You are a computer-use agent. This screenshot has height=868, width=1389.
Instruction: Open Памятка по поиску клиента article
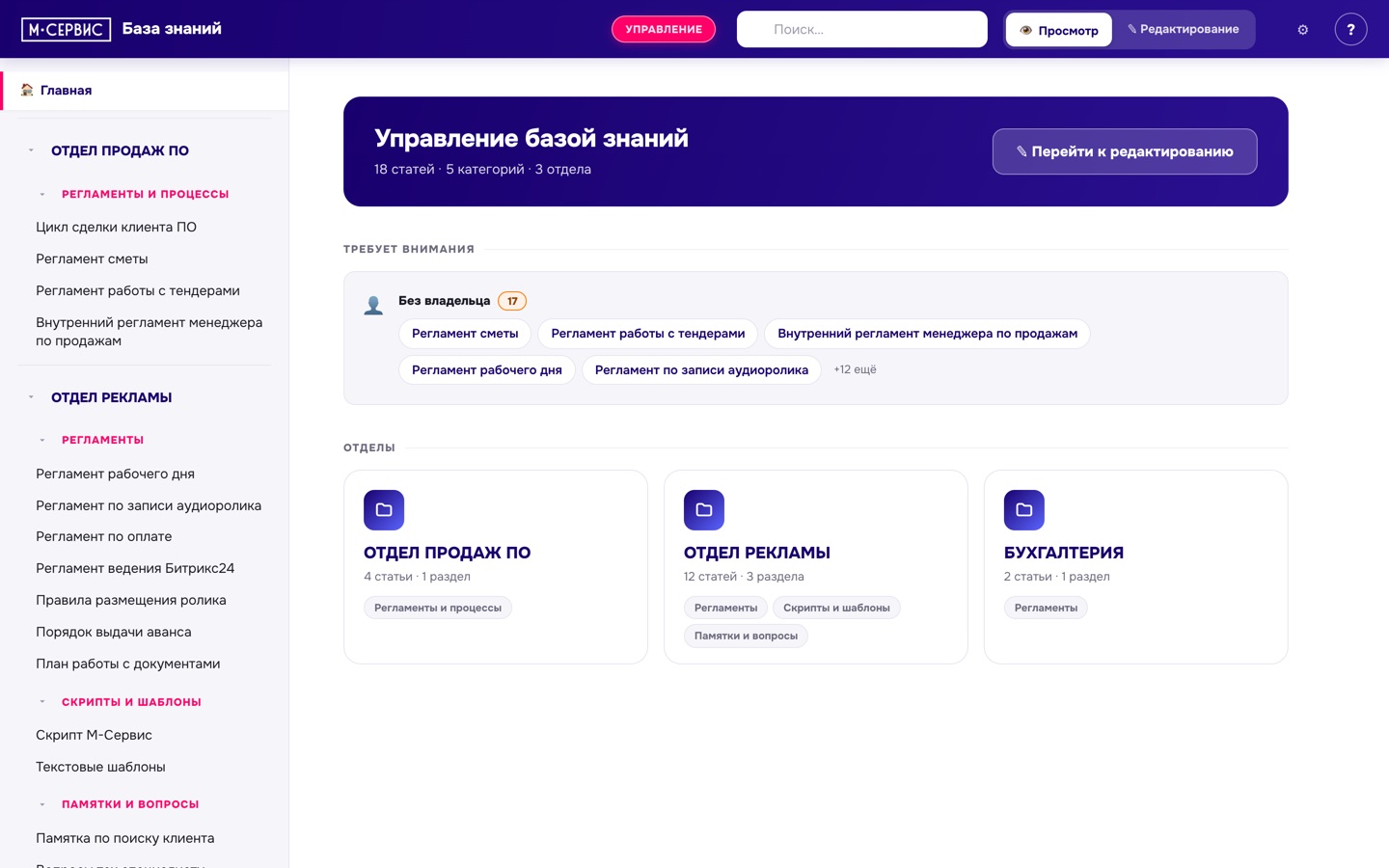[x=125, y=838]
